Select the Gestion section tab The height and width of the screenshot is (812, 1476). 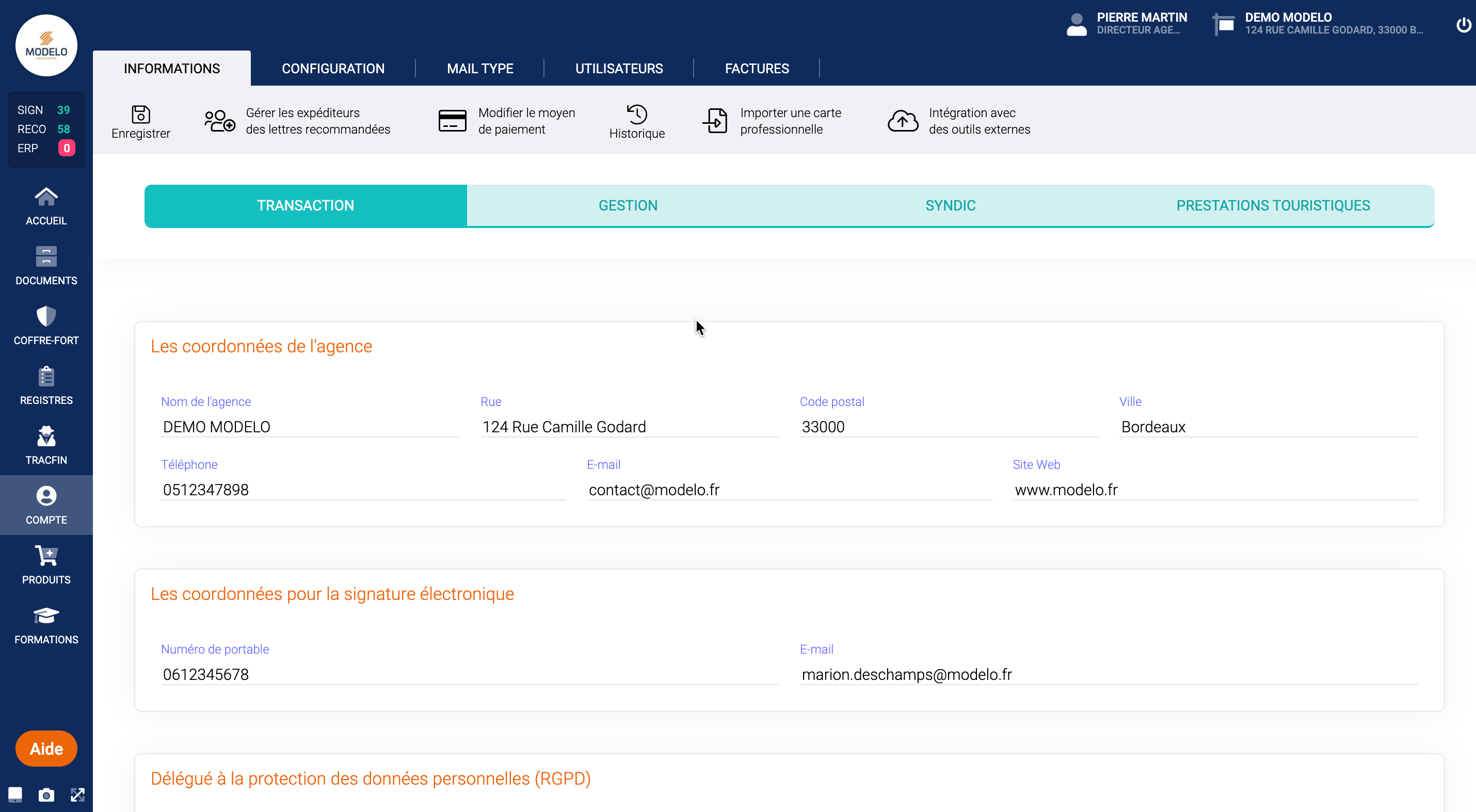coord(628,205)
